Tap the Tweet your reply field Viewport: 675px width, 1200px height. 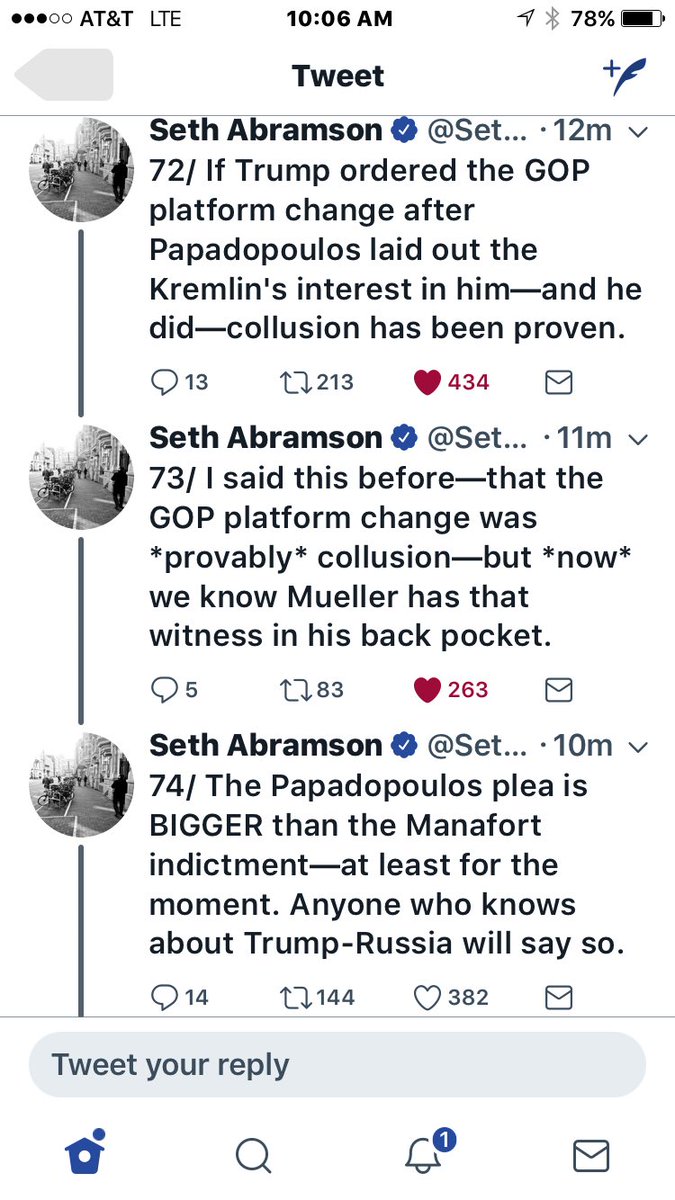tap(337, 1065)
